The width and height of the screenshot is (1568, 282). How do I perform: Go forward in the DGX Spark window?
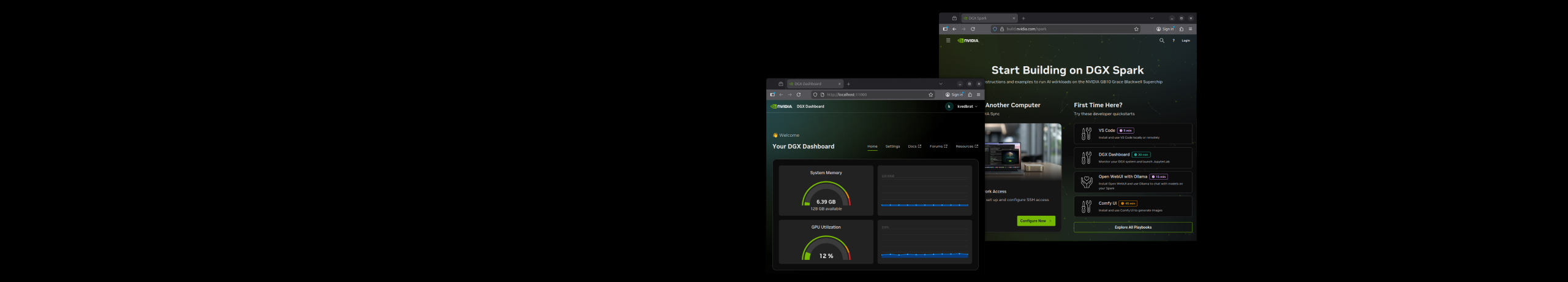[x=963, y=29]
